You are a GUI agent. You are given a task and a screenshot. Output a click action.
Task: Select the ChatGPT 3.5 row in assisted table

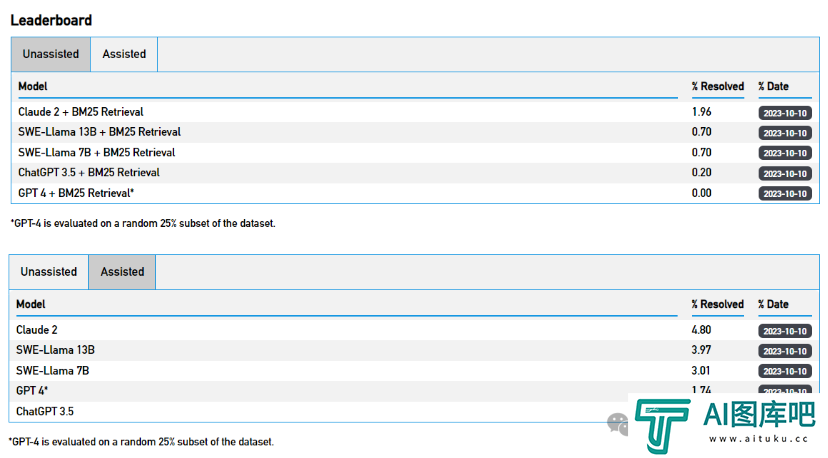click(317, 412)
